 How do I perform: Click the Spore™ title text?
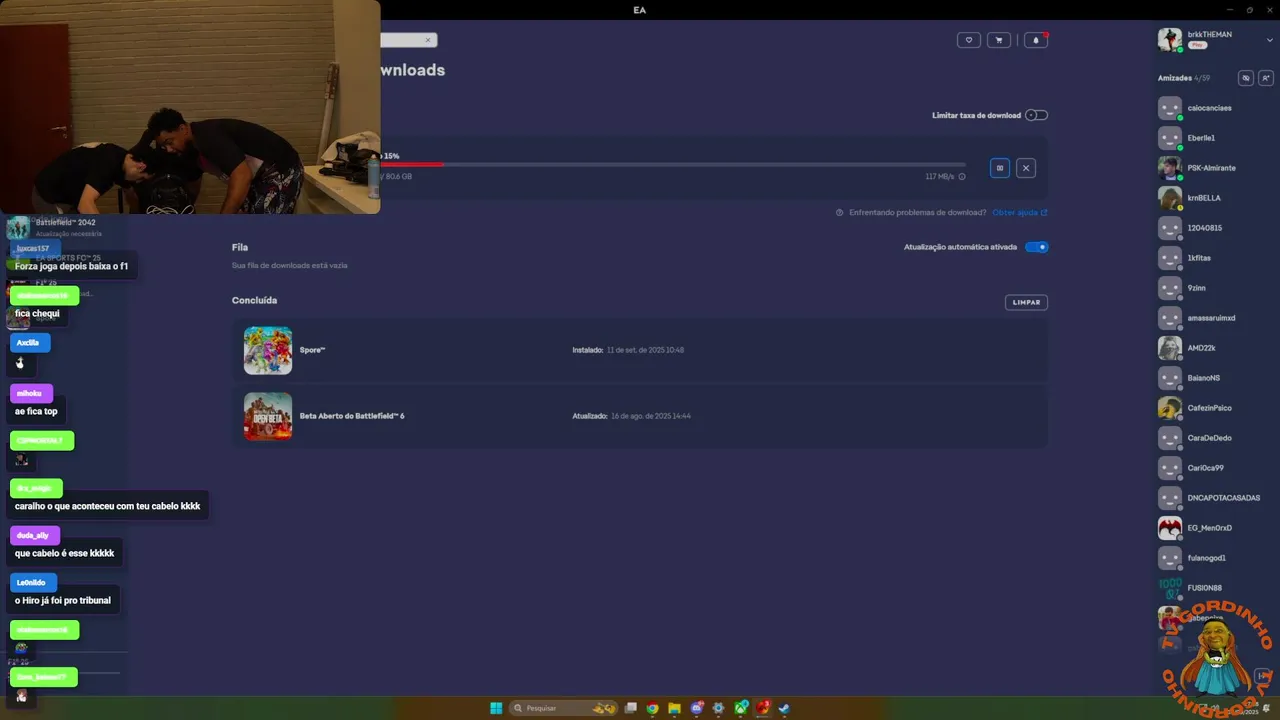pyautogui.click(x=313, y=350)
